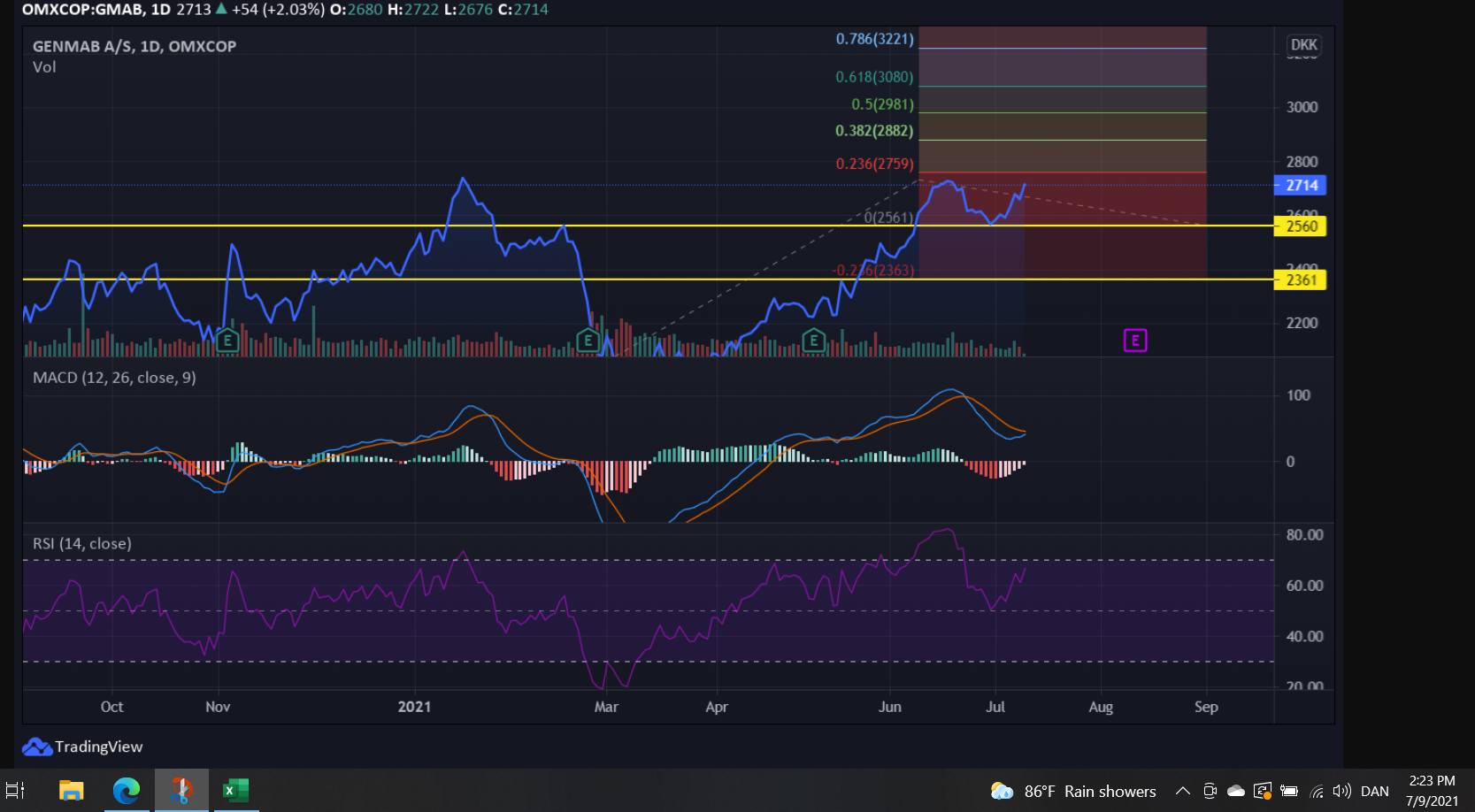Click the 100 value on the MACD scale
The image size is (1475, 812).
click(x=1298, y=395)
